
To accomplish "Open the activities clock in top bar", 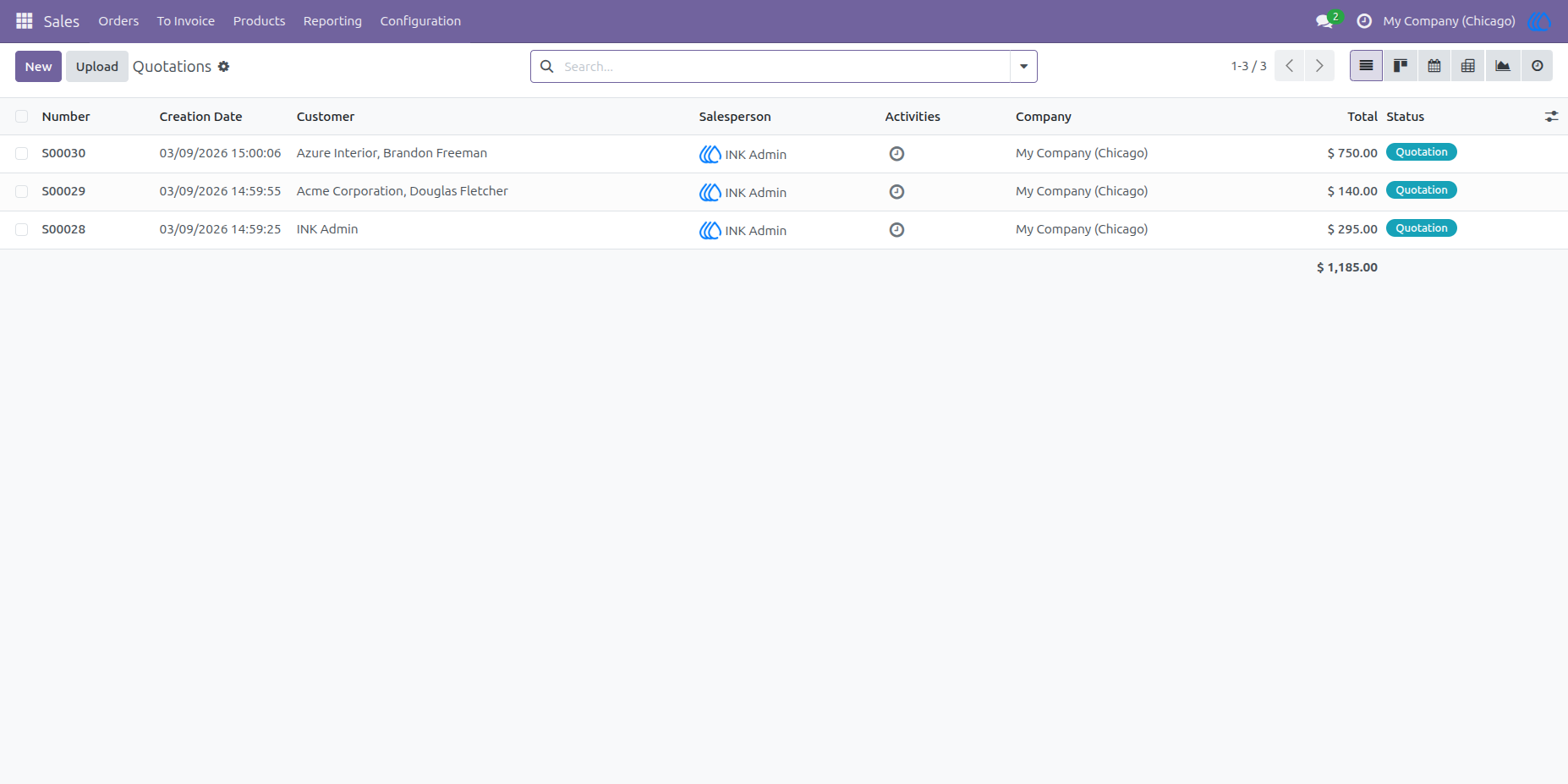I will [1364, 21].
